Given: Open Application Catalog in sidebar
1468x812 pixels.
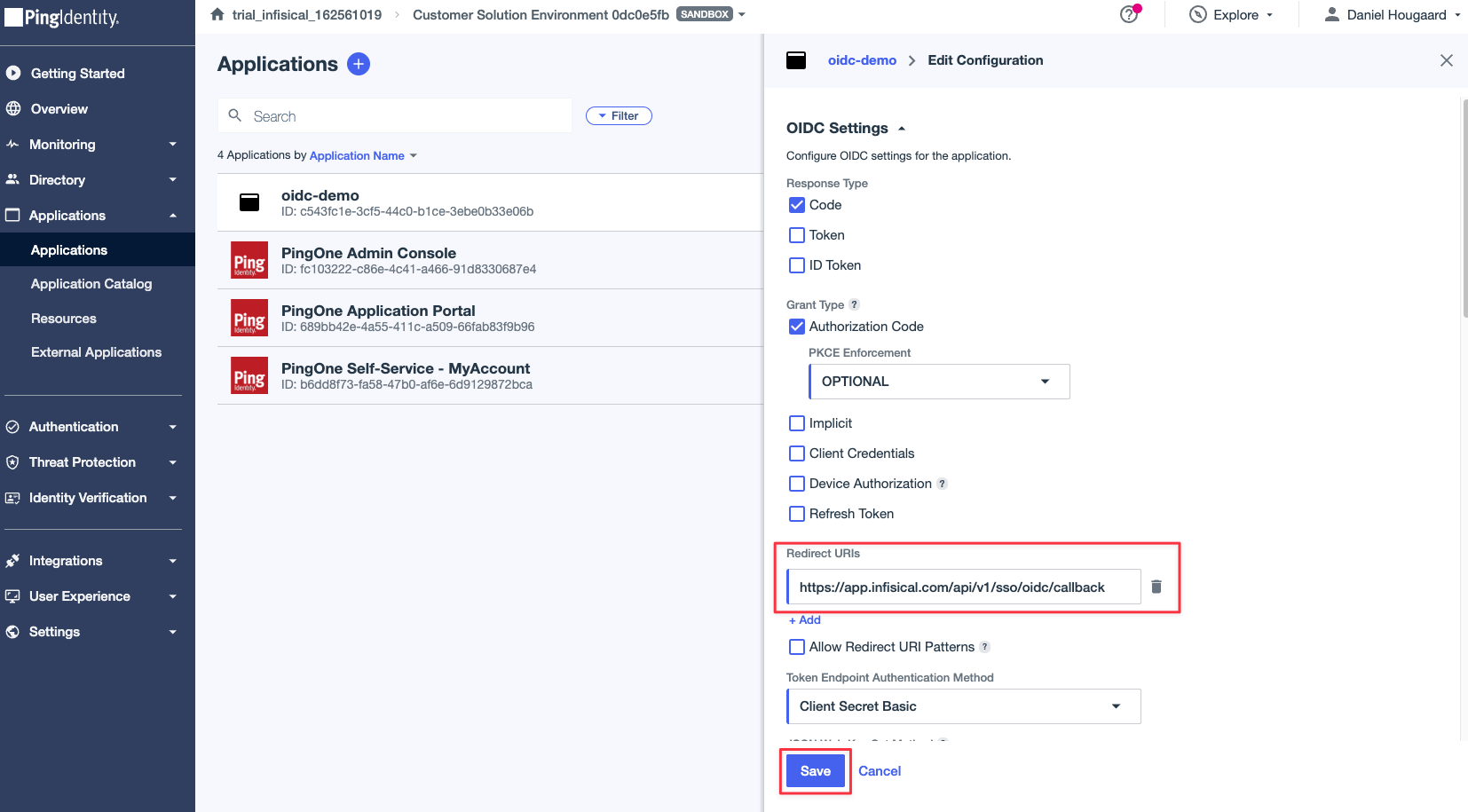Looking at the screenshot, I should 91,284.
